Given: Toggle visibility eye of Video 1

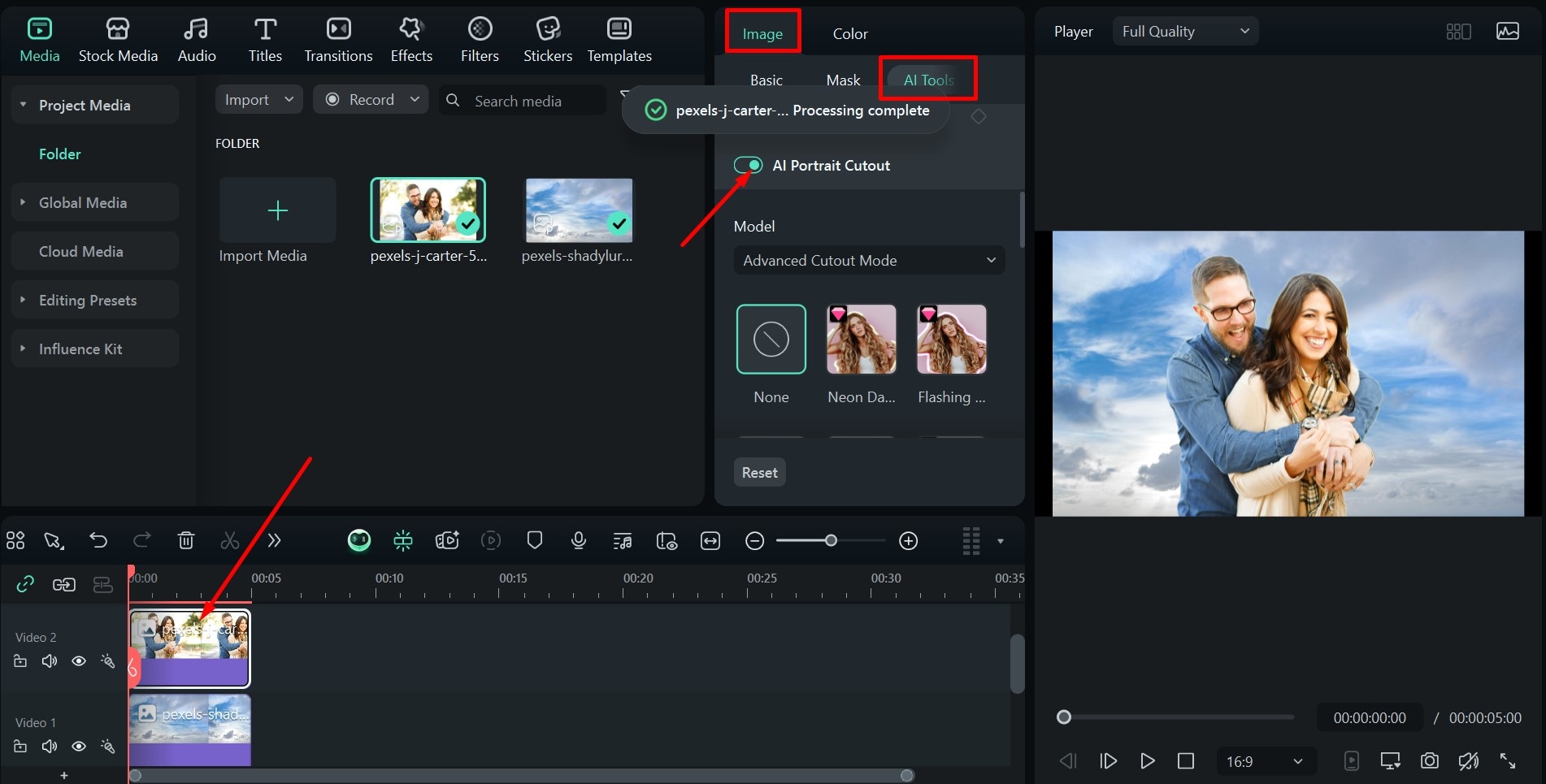Looking at the screenshot, I should click(79, 747).
